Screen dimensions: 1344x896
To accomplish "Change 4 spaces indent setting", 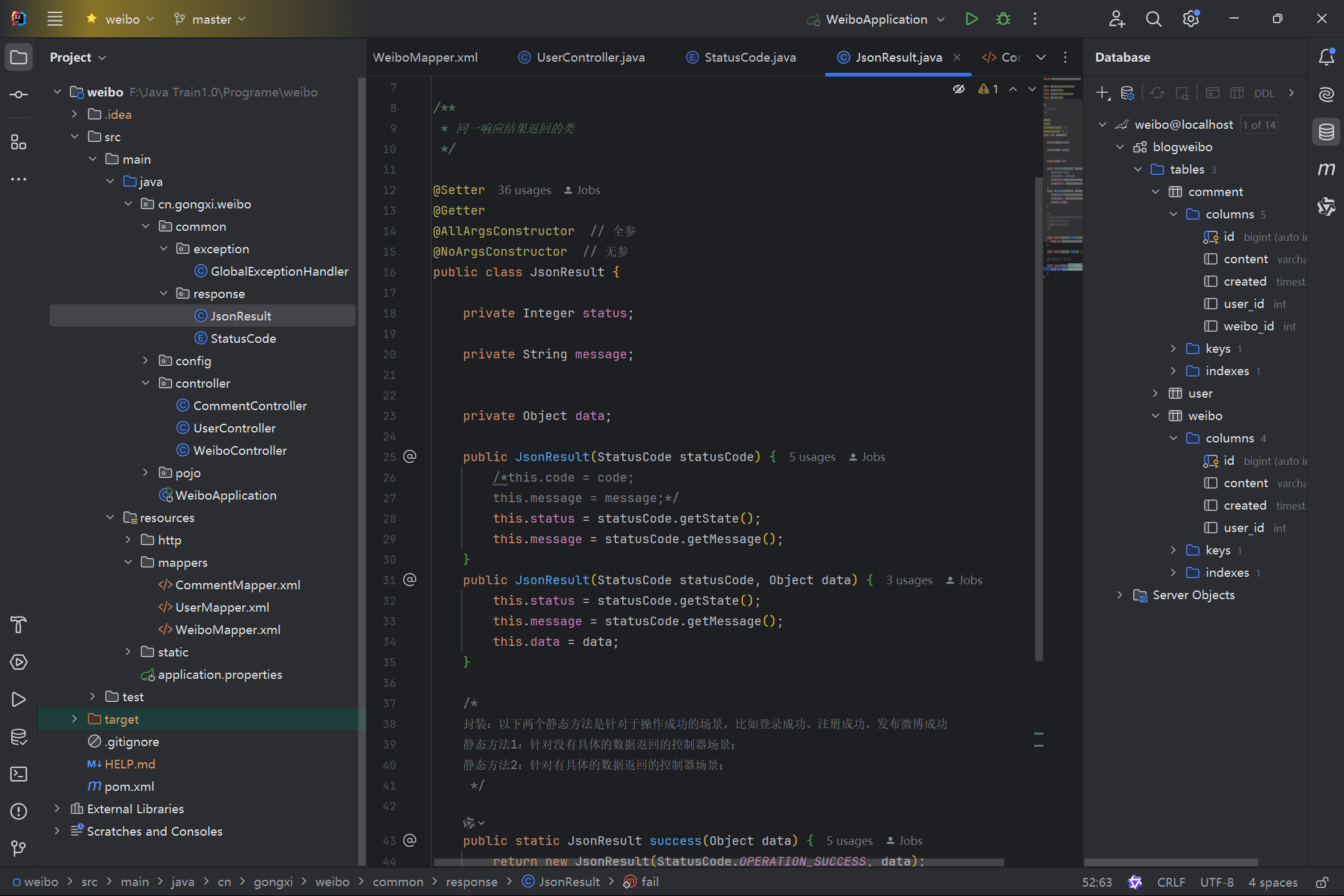I will point(1273,882).
